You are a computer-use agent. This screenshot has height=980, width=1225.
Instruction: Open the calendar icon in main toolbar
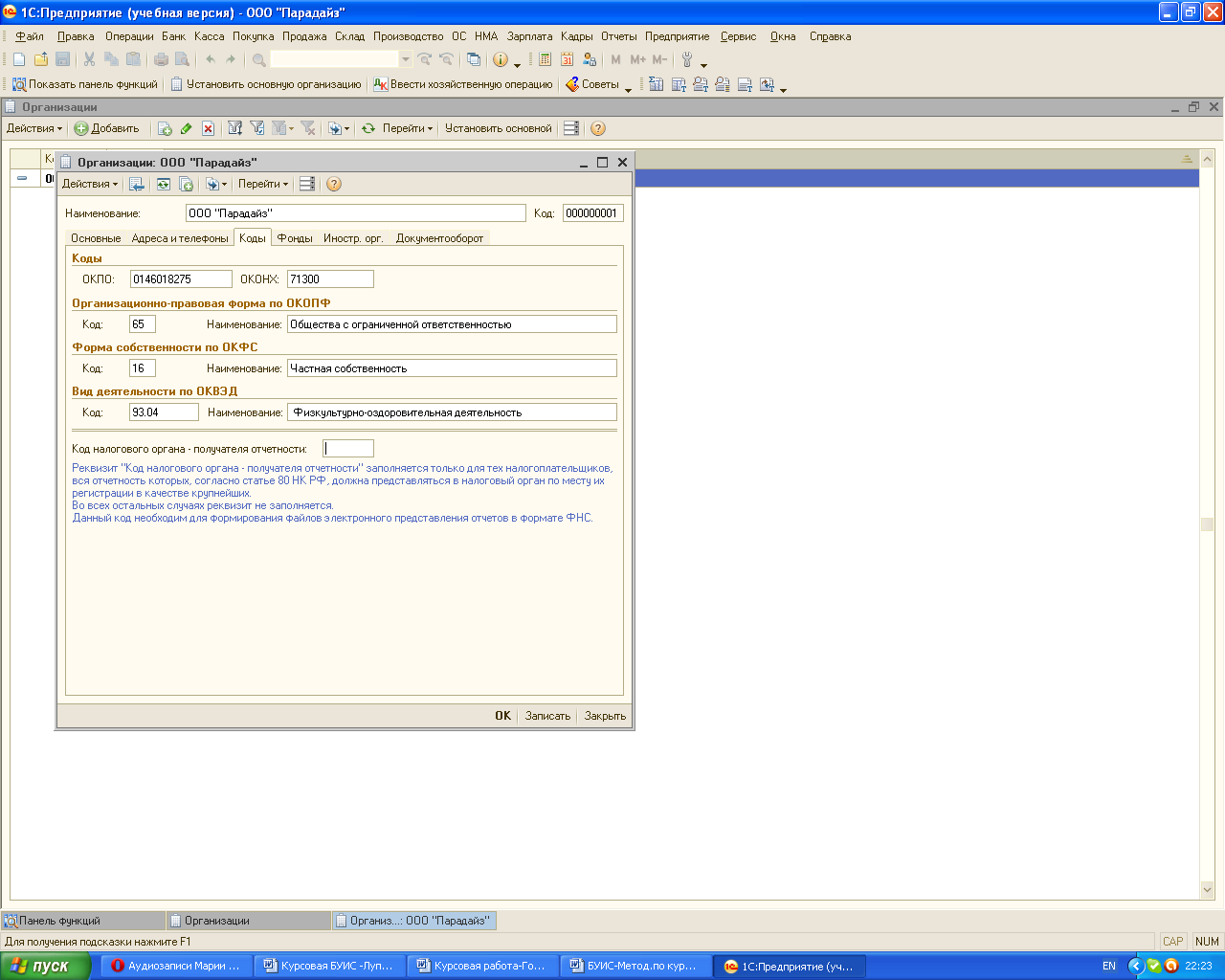[x=568, y=59]
